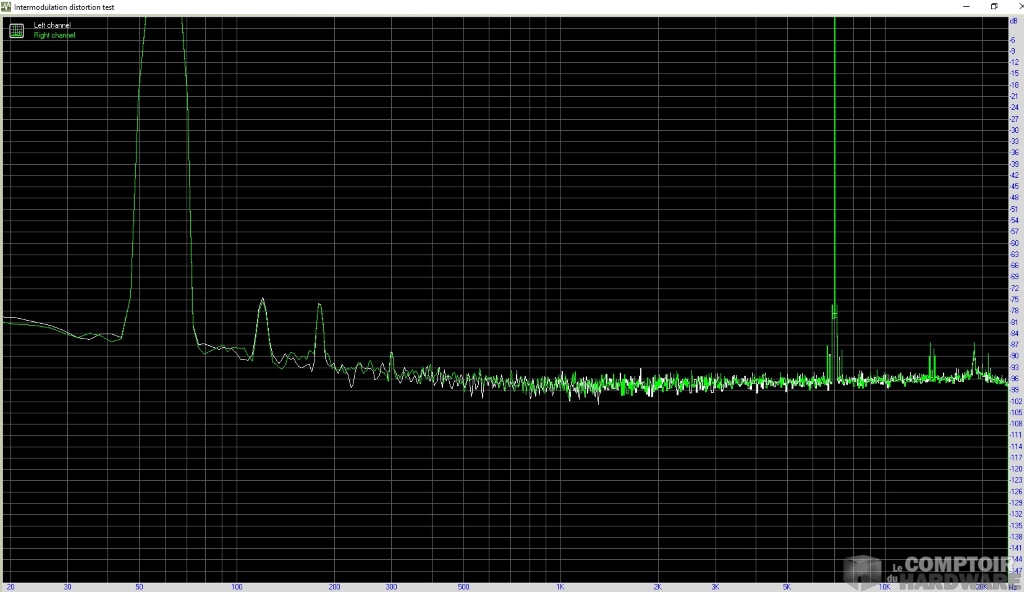
Task: Minimize the Intermodulation distortion test window
Action: pyautogui.click(x=968, y=6)
